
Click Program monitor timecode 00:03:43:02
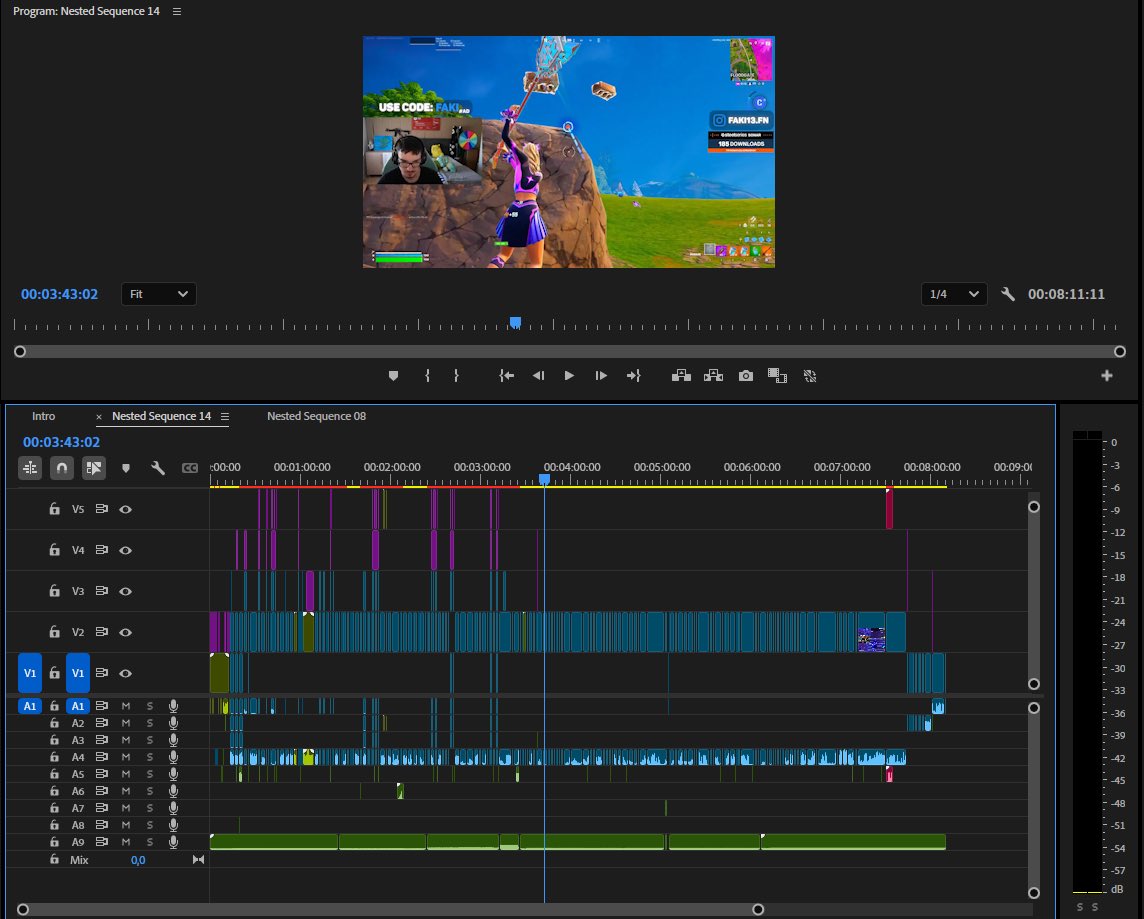tap(59, 294)
